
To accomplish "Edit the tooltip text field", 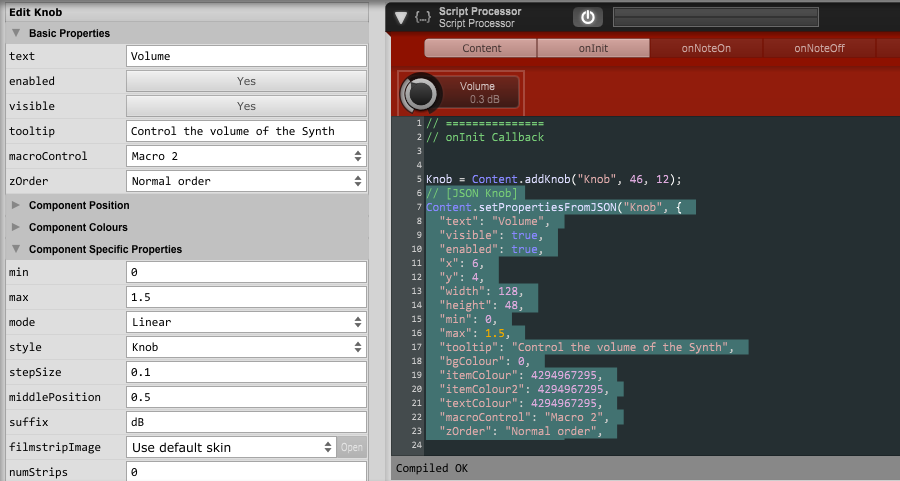I will (246, 131).
